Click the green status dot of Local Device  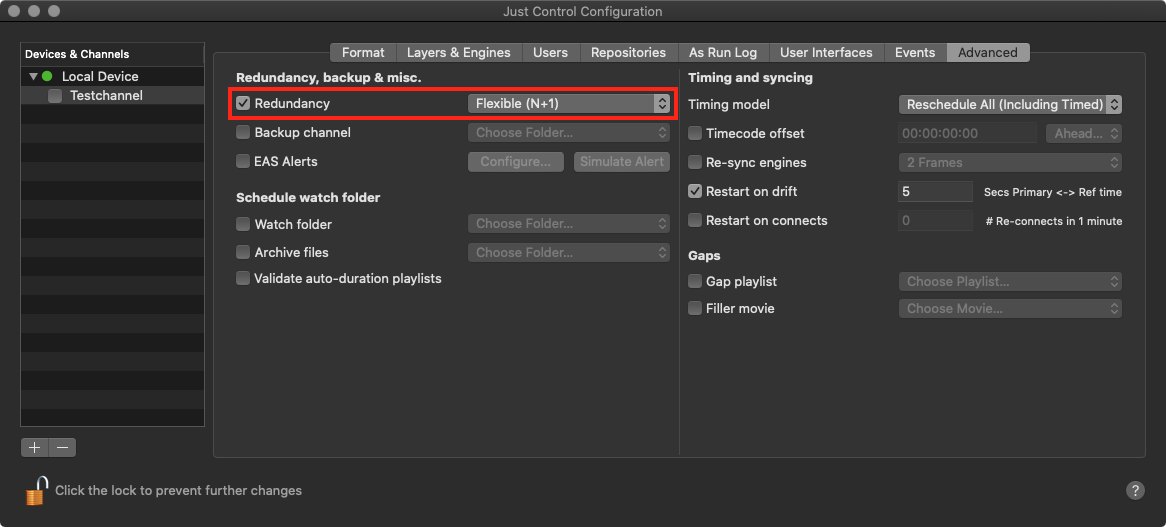pos(48,77)
